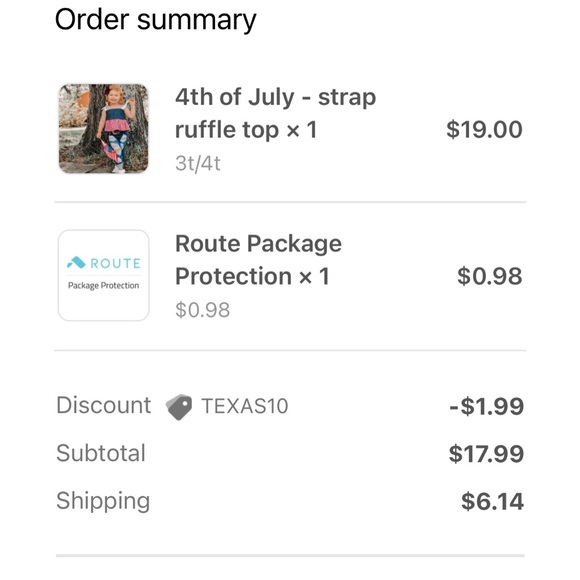Click the discount tag icon

coord(179,407)
